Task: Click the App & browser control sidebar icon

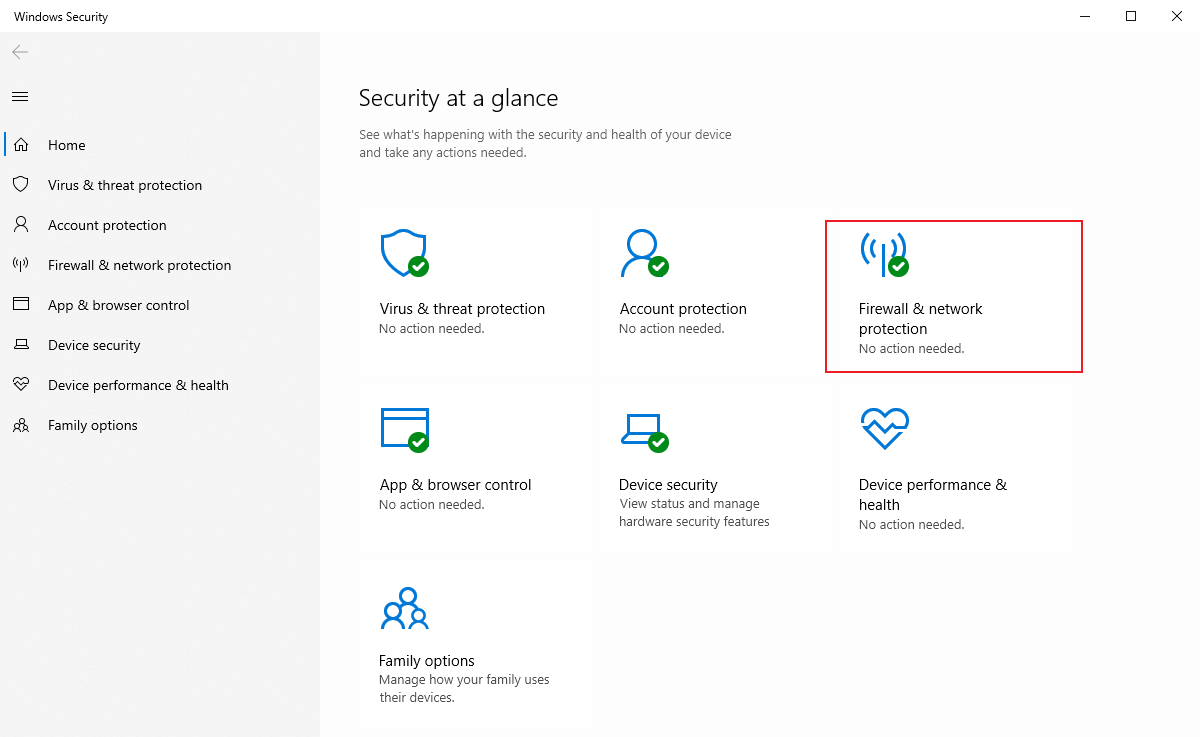Action: tap(21, 304)
